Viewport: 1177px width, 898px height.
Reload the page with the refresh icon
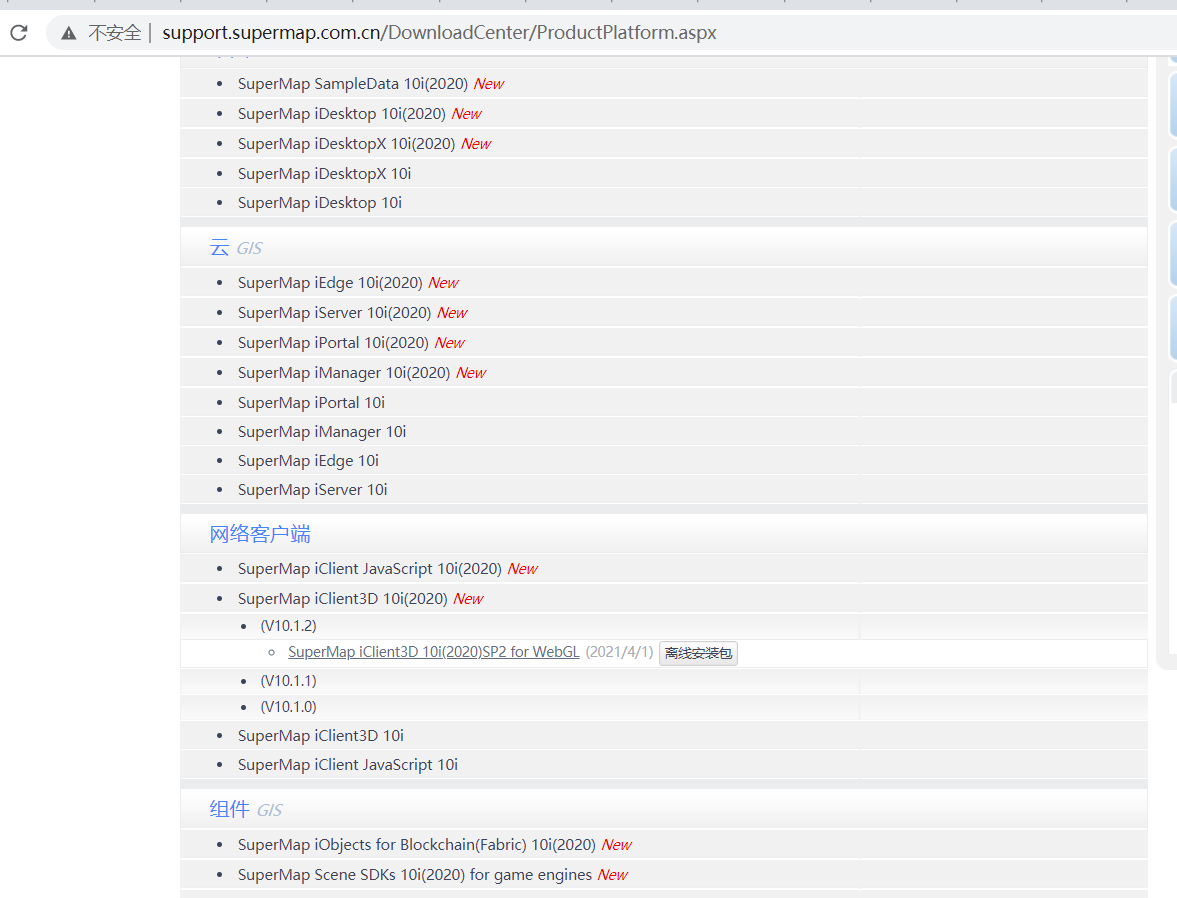19,32
